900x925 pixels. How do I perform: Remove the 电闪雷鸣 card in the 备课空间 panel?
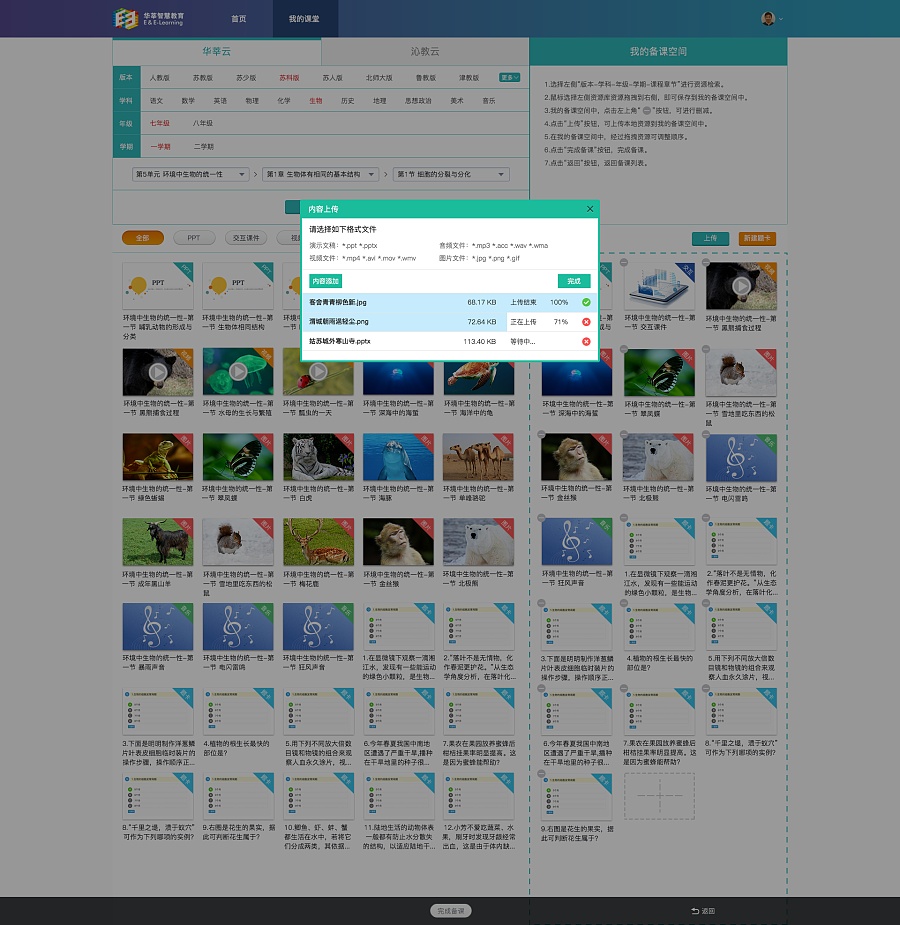pyautogui.click(x=706, y=434)
